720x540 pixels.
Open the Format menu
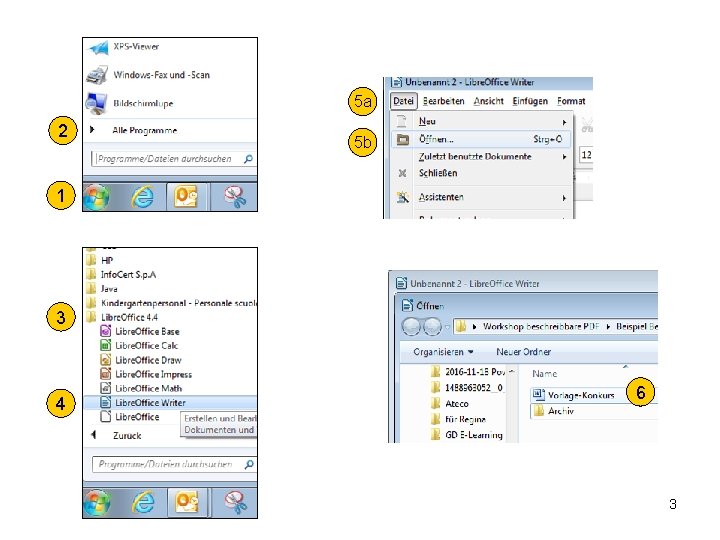tap(571, 101)
